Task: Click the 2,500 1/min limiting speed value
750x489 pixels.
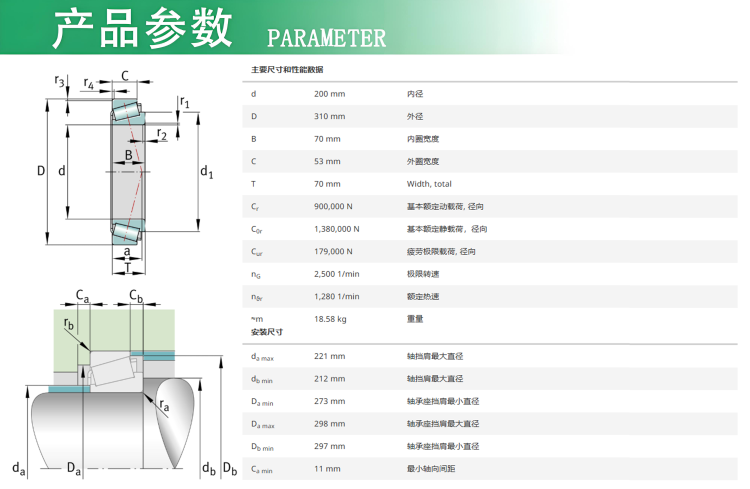Action: coord(336,274)
